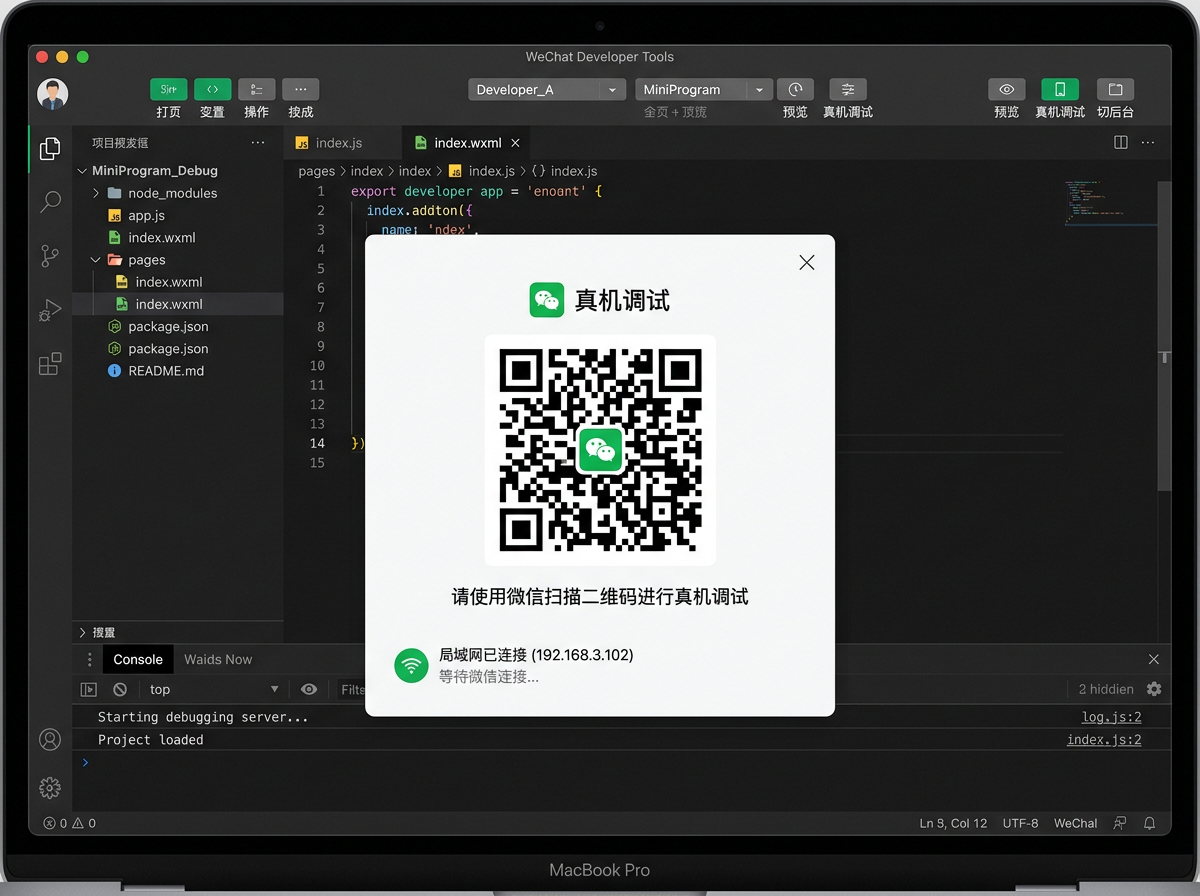Image resolution: width=1200 pixels, height=896 pixels.
Task: Click the clock icon preview button
Action: tap(795, 89)
